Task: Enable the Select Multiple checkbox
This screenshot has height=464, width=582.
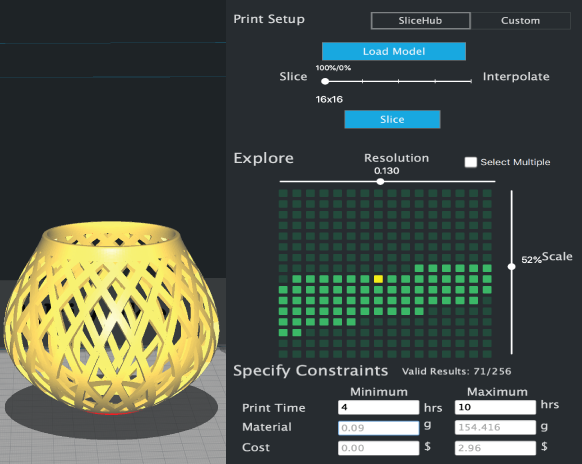Action: click(471, 162)
